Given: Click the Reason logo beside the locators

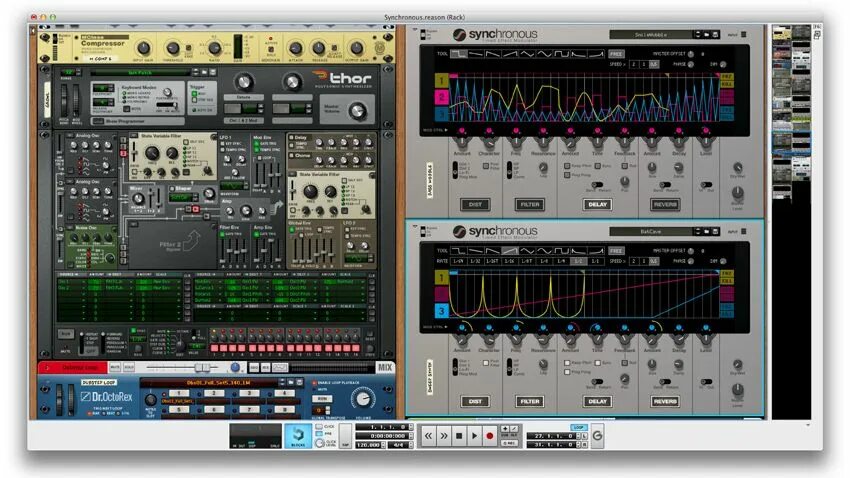Looking at the screenshot, I should click(597, 436).
